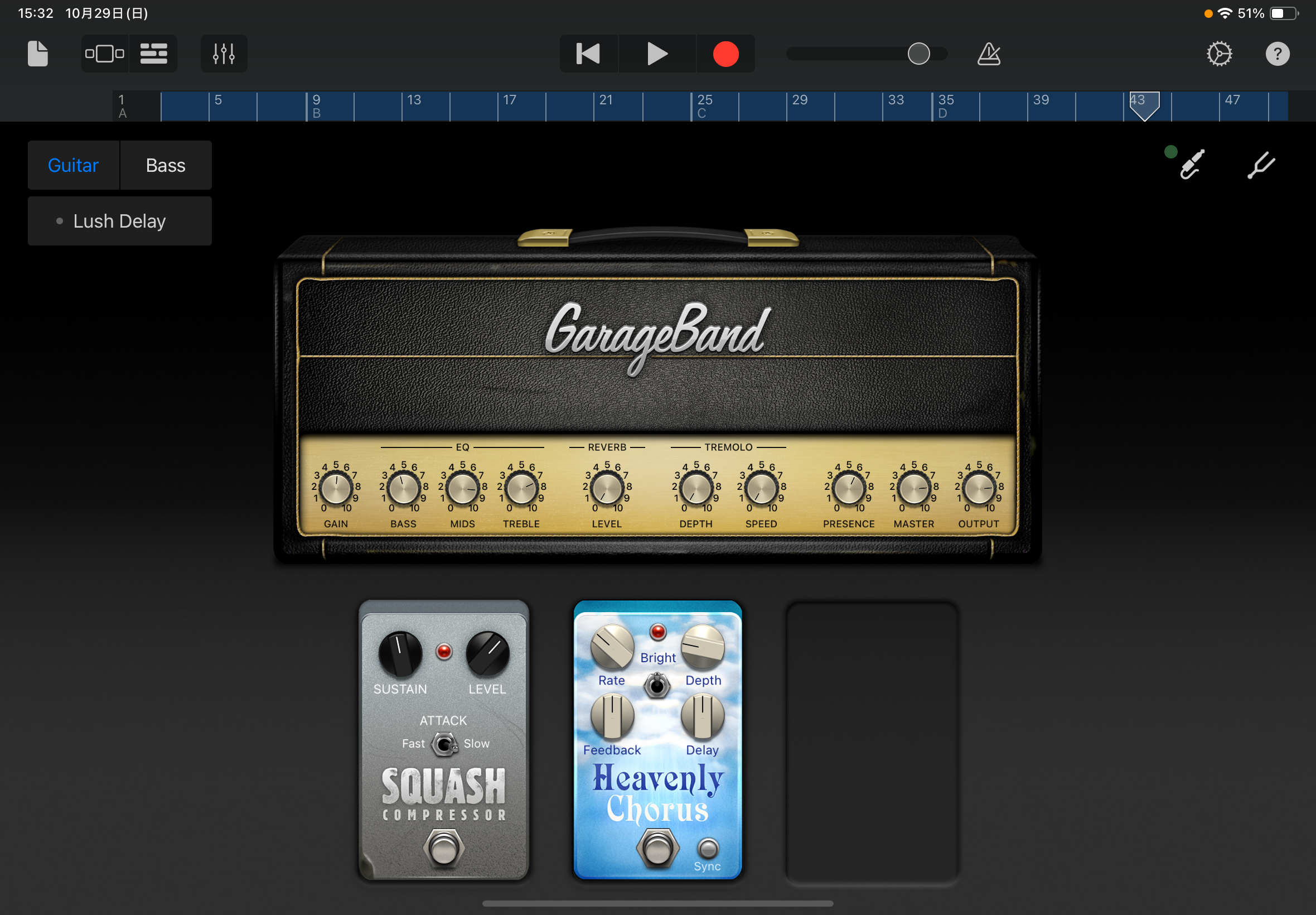This screenshot has height=915, width=1316.
Task: Click the OUTPUT knob
Action: tap(979, 488)
